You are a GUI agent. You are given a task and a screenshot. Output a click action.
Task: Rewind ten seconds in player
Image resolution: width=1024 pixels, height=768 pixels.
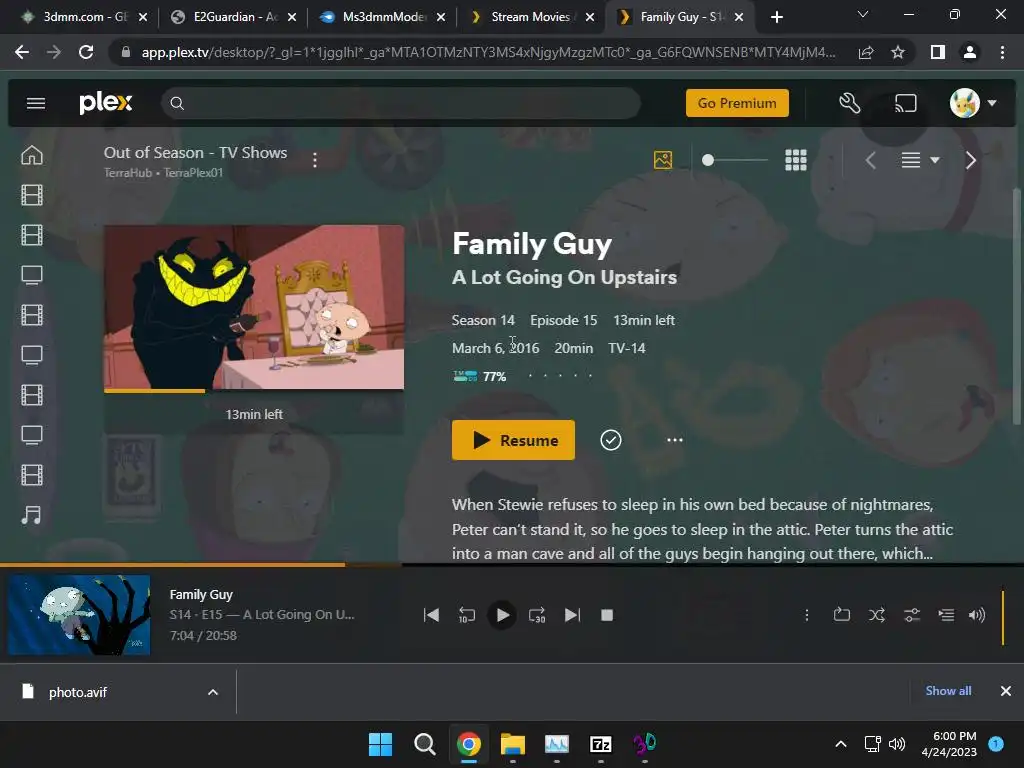[x=466, y=615]
